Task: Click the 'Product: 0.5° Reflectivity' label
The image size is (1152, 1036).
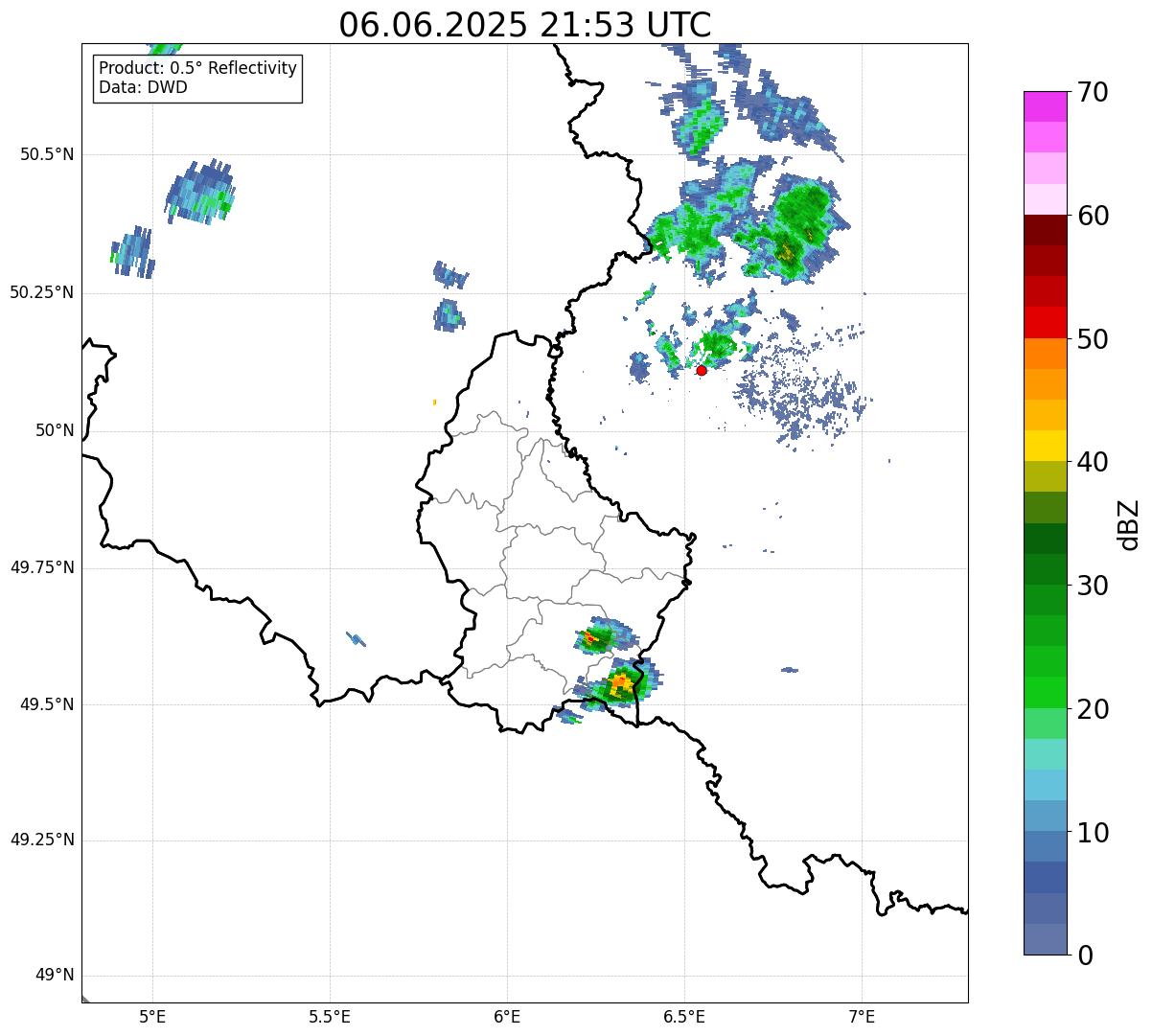Action: (x=197, y=69)
